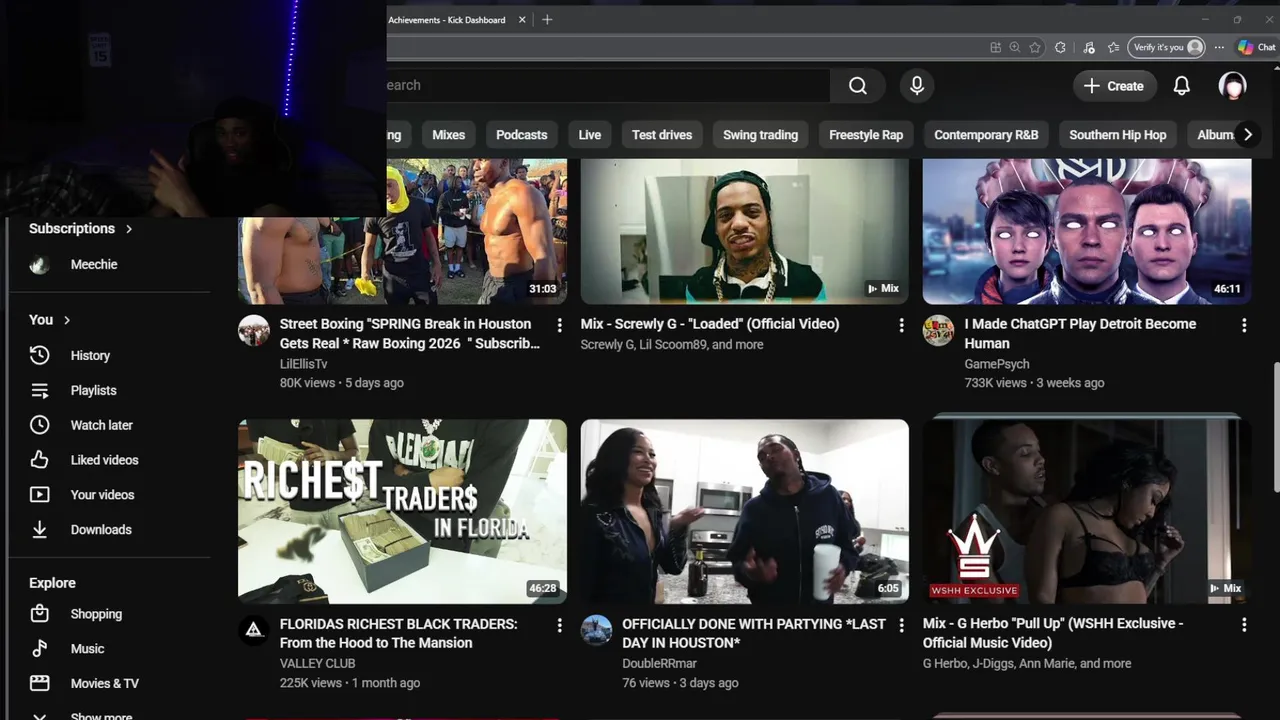The width and height of the screenshot is (1280, 720).
Task: Click the favorite star in address bar
Action: tap(1035, 47)
